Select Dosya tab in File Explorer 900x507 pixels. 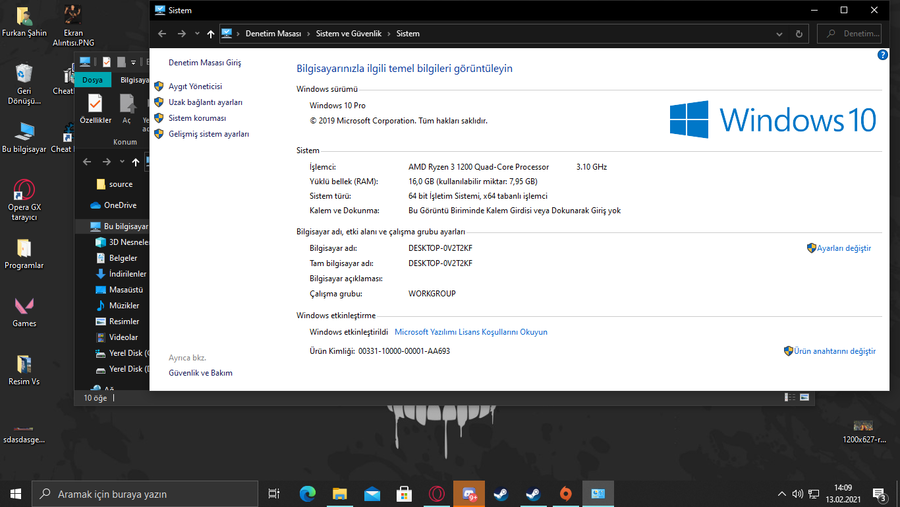(92, 80)
